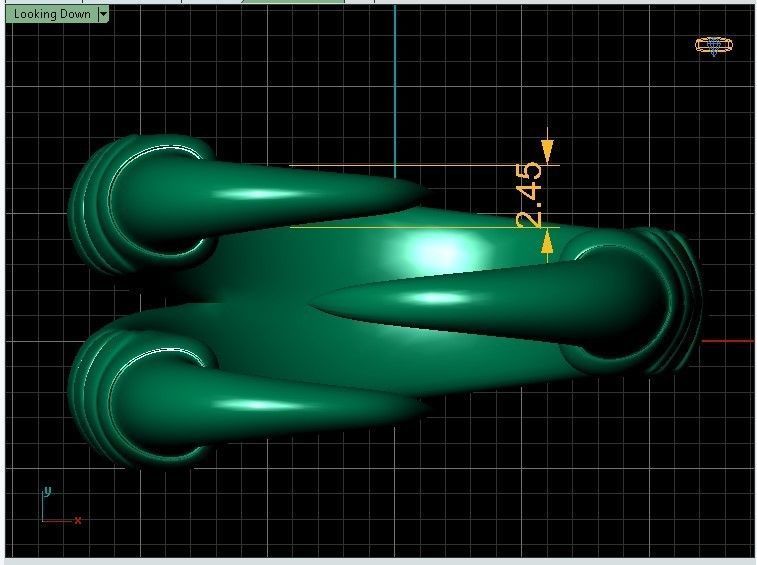Click the 2.45 dimension text
The height and width of the screenshot is (565, 757).
coord(530,195)
